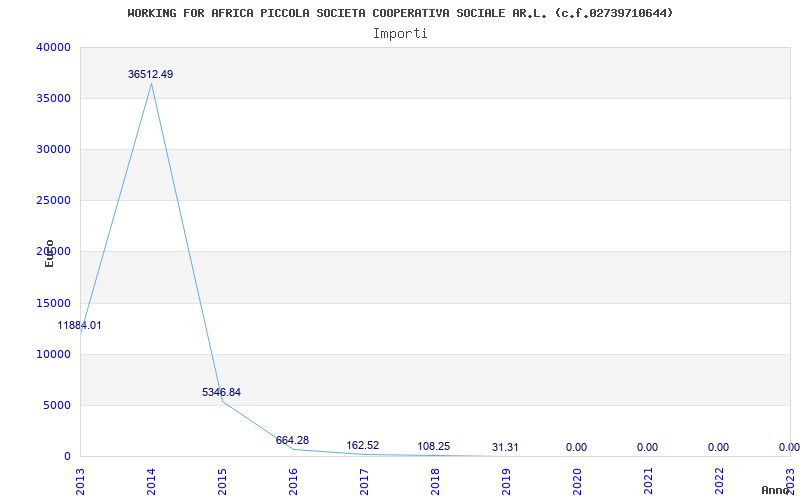Click the 2016 x-axis label
The image size is (800, 500).
[x=293, y=482]
